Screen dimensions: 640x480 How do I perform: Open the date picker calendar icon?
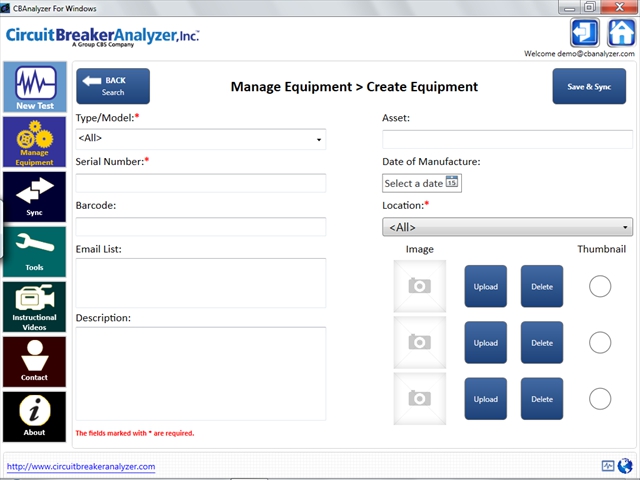coord(451,182)
